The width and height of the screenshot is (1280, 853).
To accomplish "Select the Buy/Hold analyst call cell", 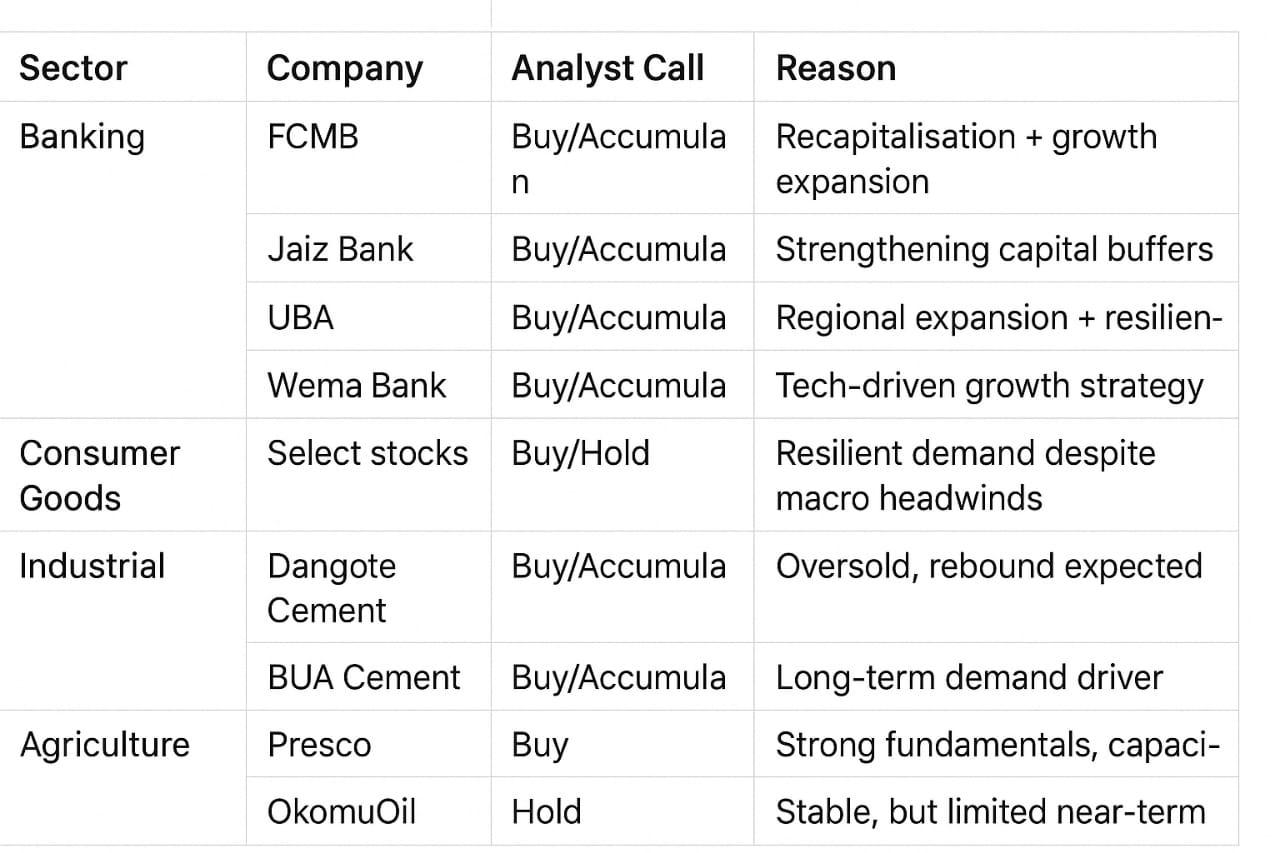I will coord(581,453).
